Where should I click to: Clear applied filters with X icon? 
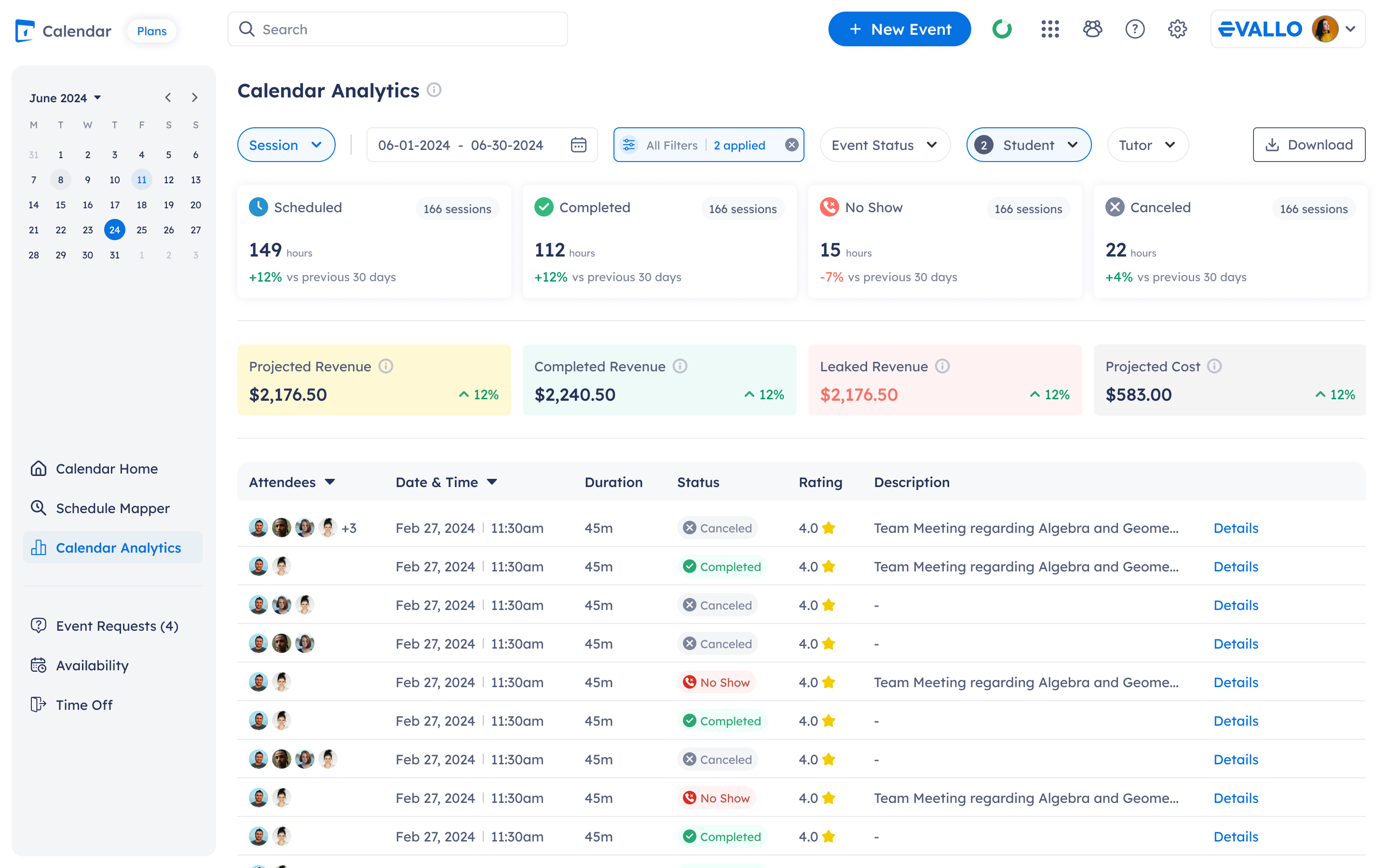click(791, 145)
